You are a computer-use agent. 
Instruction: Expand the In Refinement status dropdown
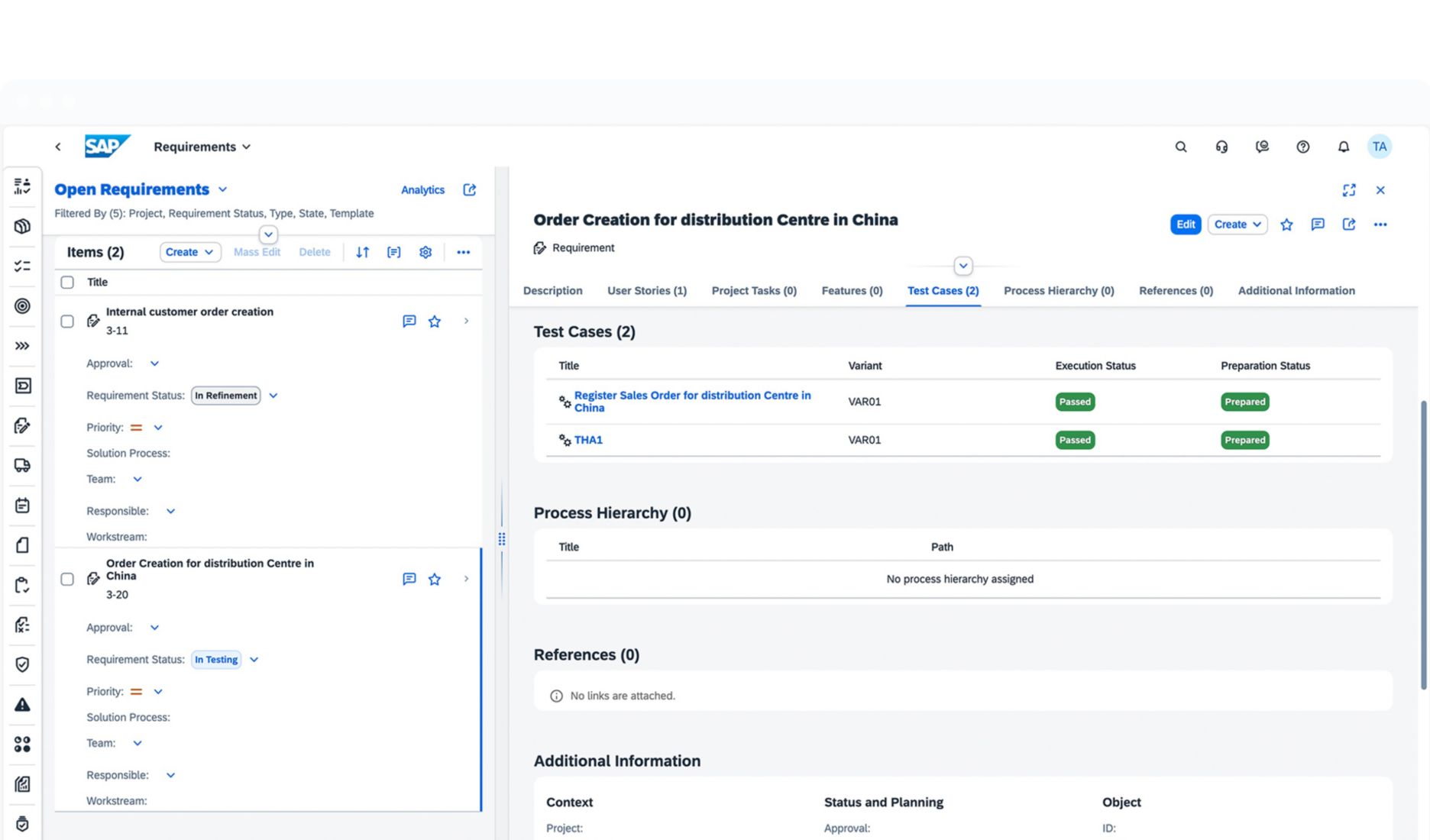click(x=273, y=396)
